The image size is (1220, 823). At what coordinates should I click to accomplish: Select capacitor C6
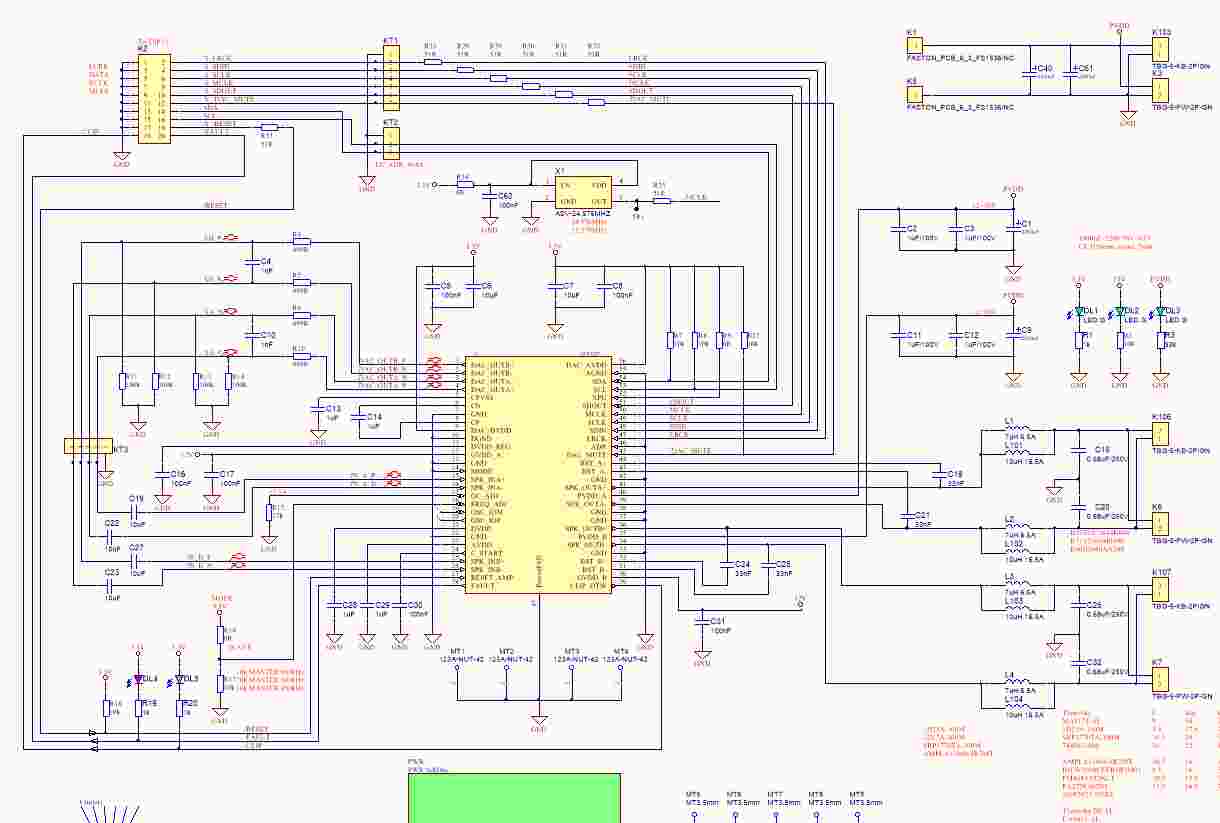471,286
